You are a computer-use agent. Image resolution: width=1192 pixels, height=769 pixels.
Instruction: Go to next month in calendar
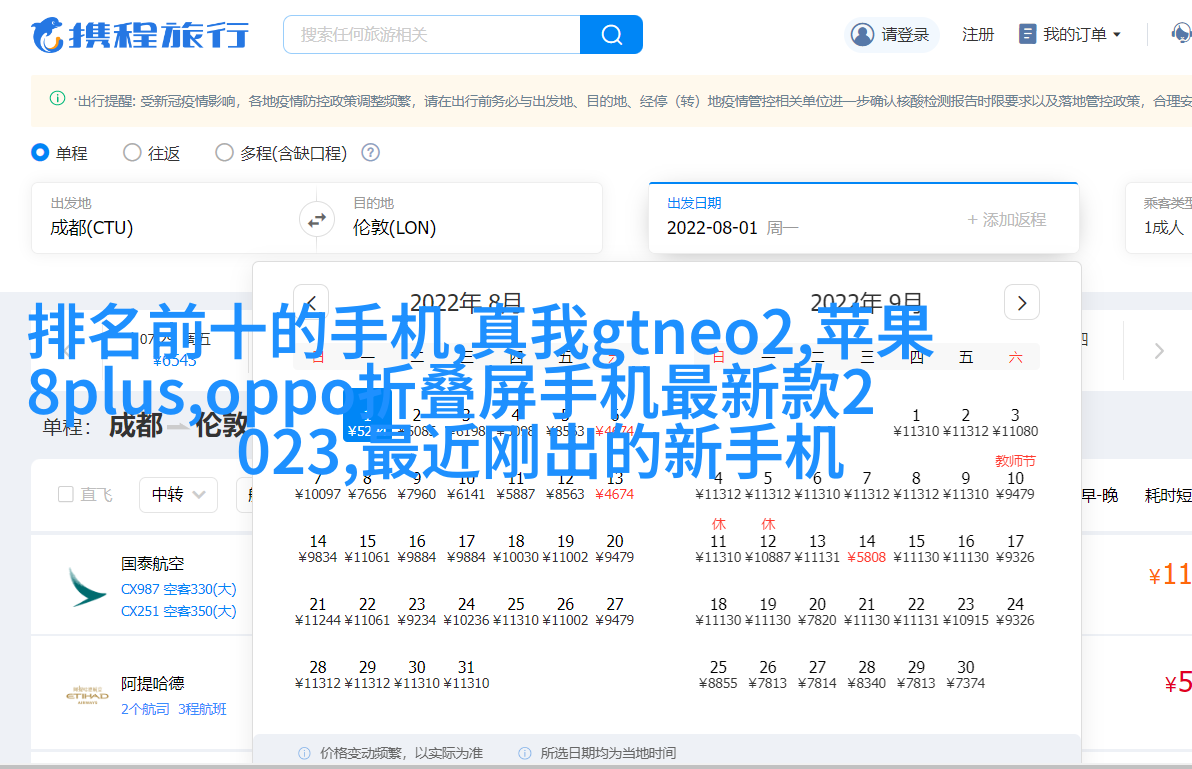tap(1022, 303)
